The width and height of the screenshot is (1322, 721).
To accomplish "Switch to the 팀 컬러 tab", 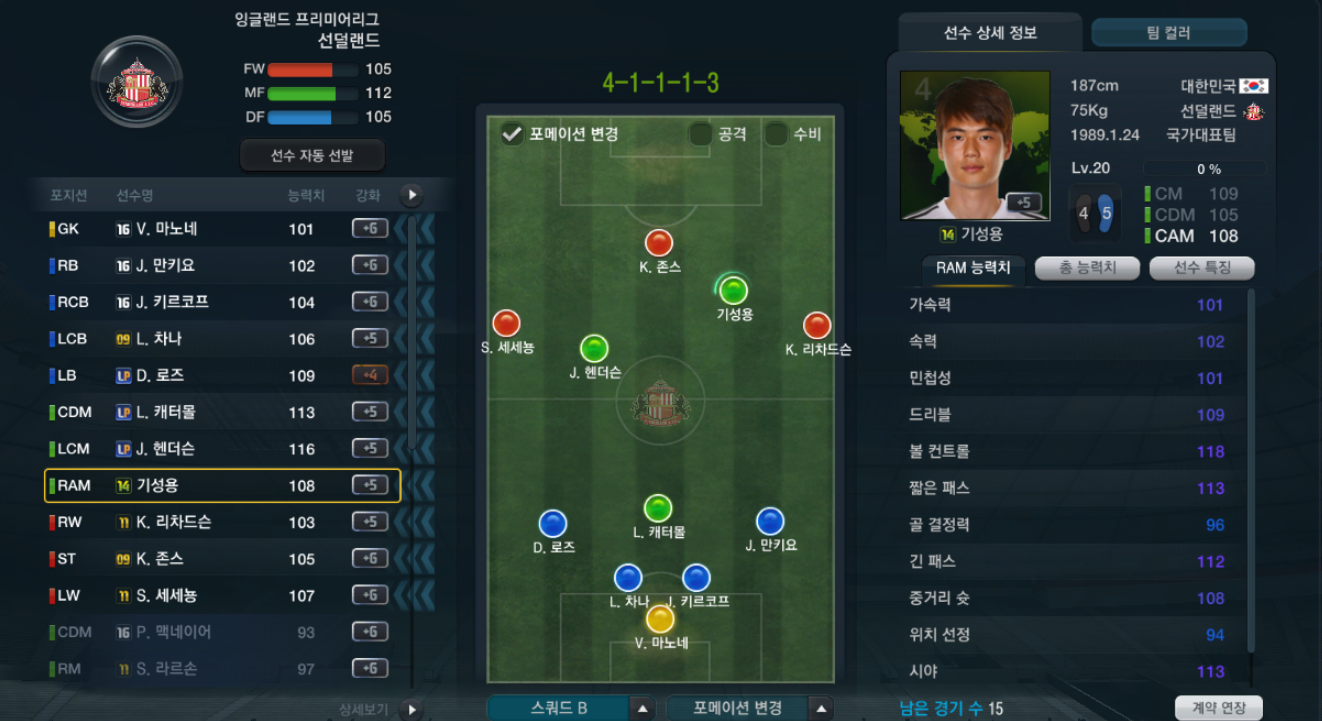I will click(1169, 33).
